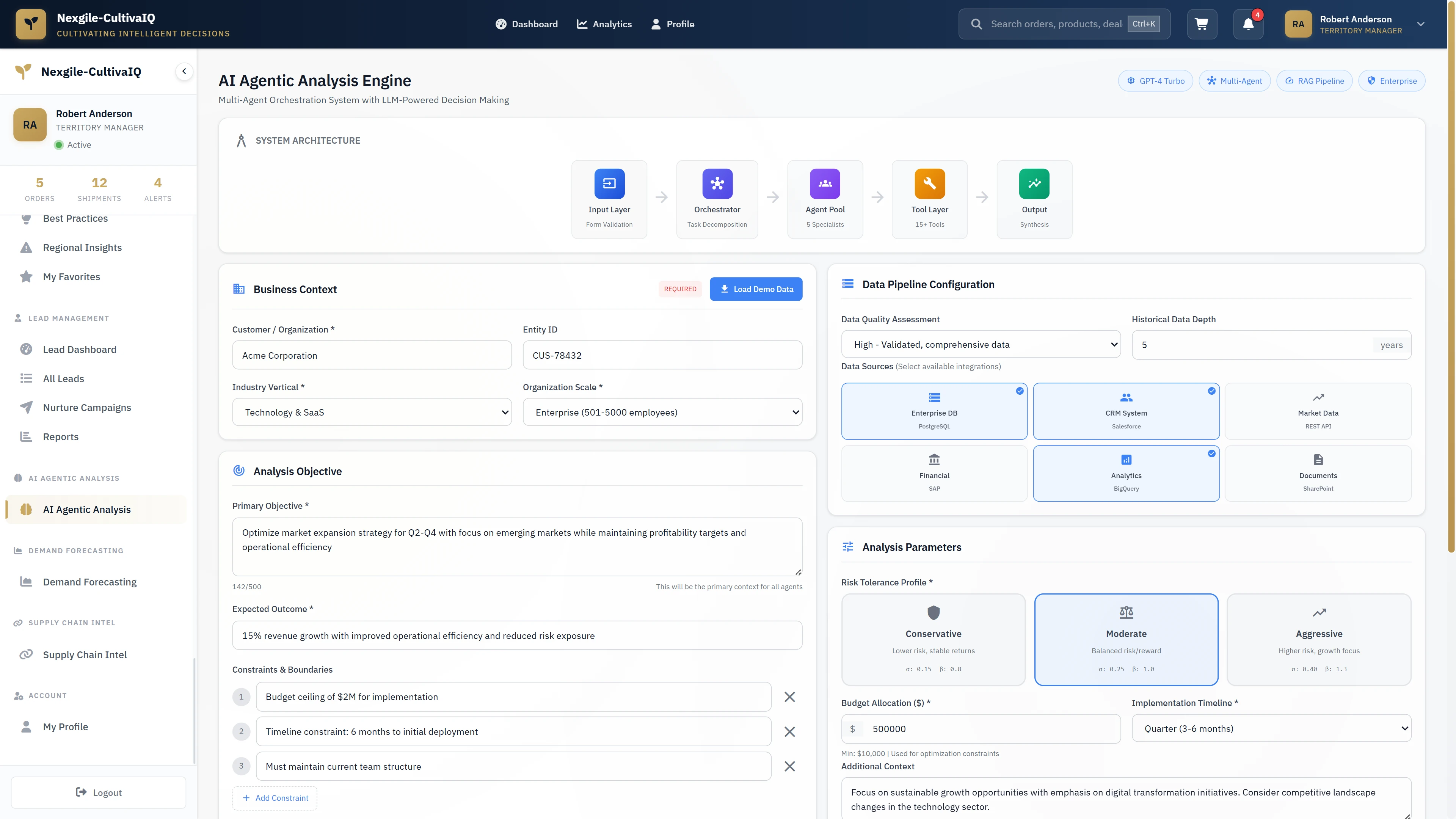Click the Load Demo Data button
The width and height of the screenshot is (1456, 819).
pos(756,289)
